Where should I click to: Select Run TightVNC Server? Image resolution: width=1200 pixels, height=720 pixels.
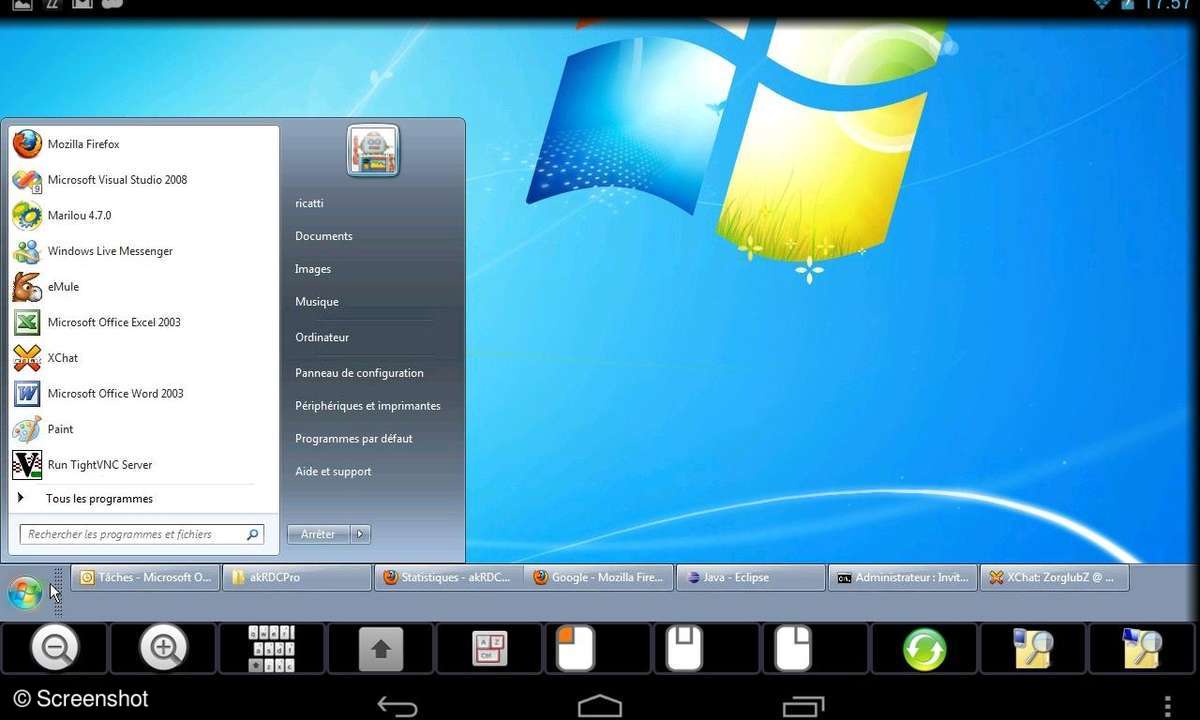(x=143, y=465)
